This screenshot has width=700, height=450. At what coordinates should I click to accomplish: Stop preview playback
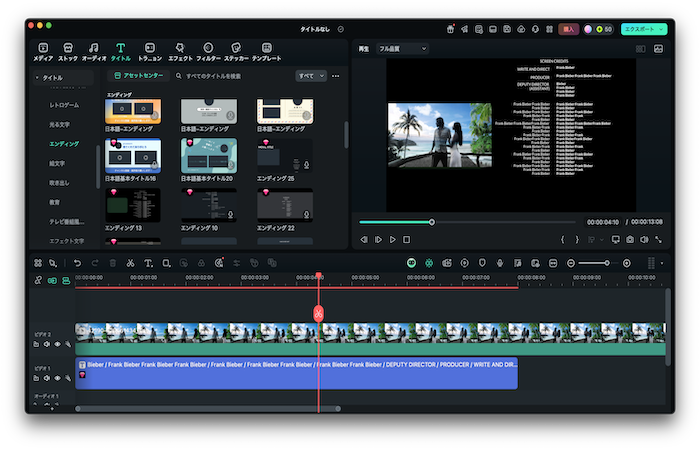pyautogui.click(x=406, y=240)
